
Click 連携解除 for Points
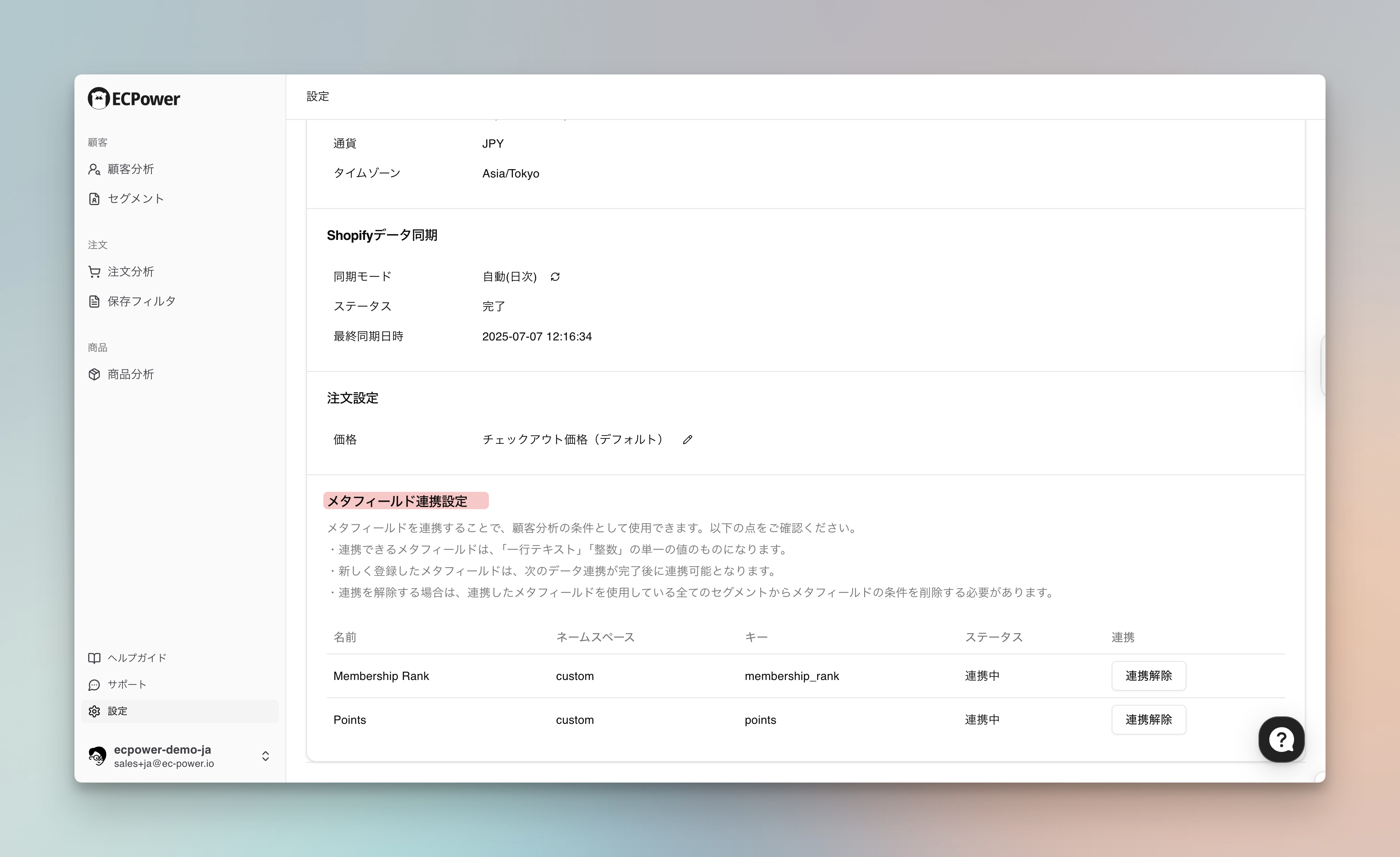[x=1148, y=720]
